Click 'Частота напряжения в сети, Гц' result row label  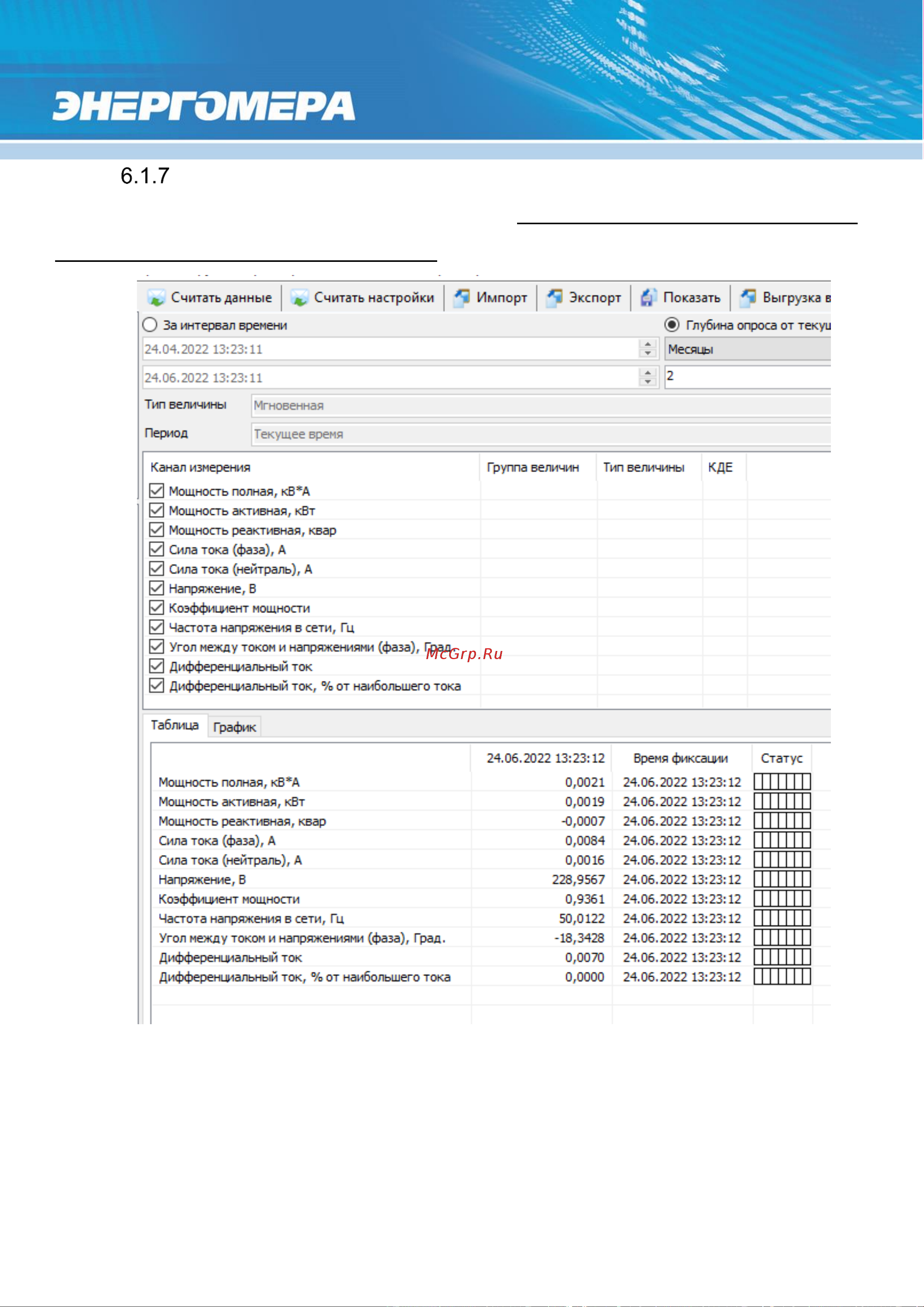coord(251,918)
